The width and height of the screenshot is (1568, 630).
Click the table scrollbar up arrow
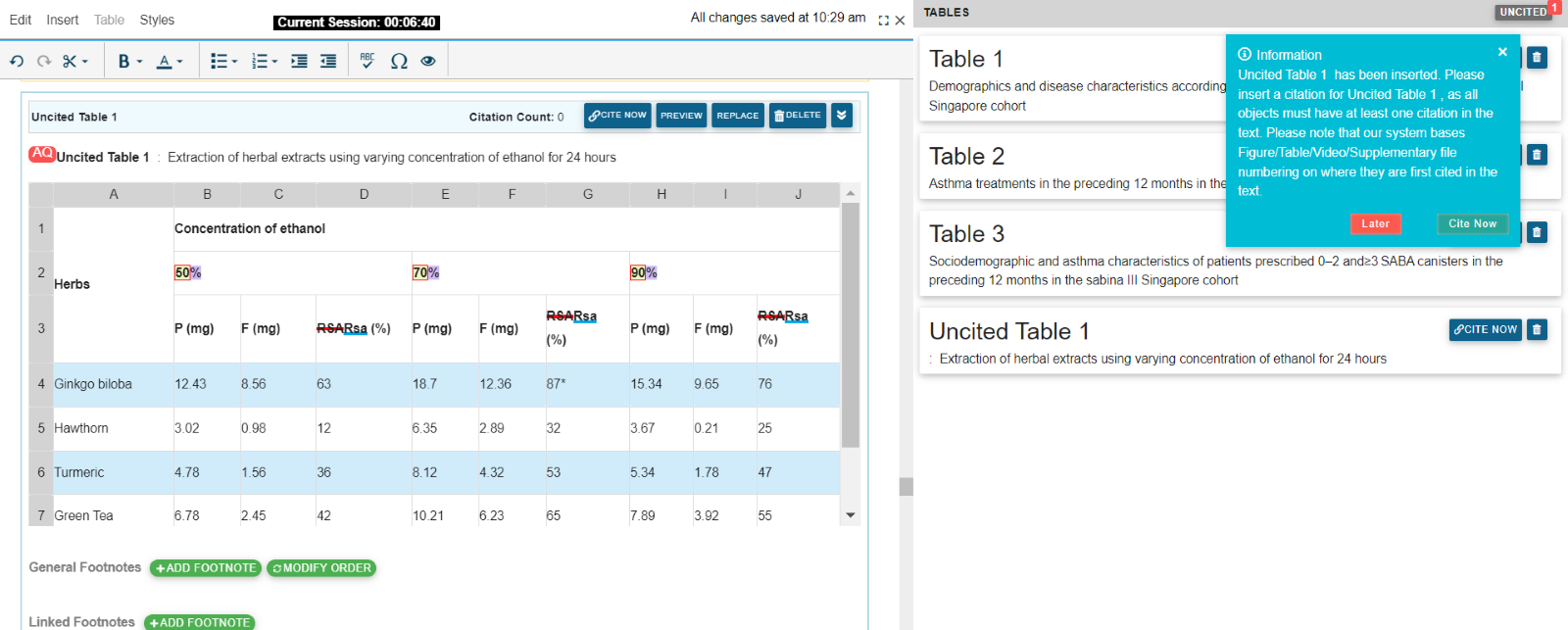851,192
